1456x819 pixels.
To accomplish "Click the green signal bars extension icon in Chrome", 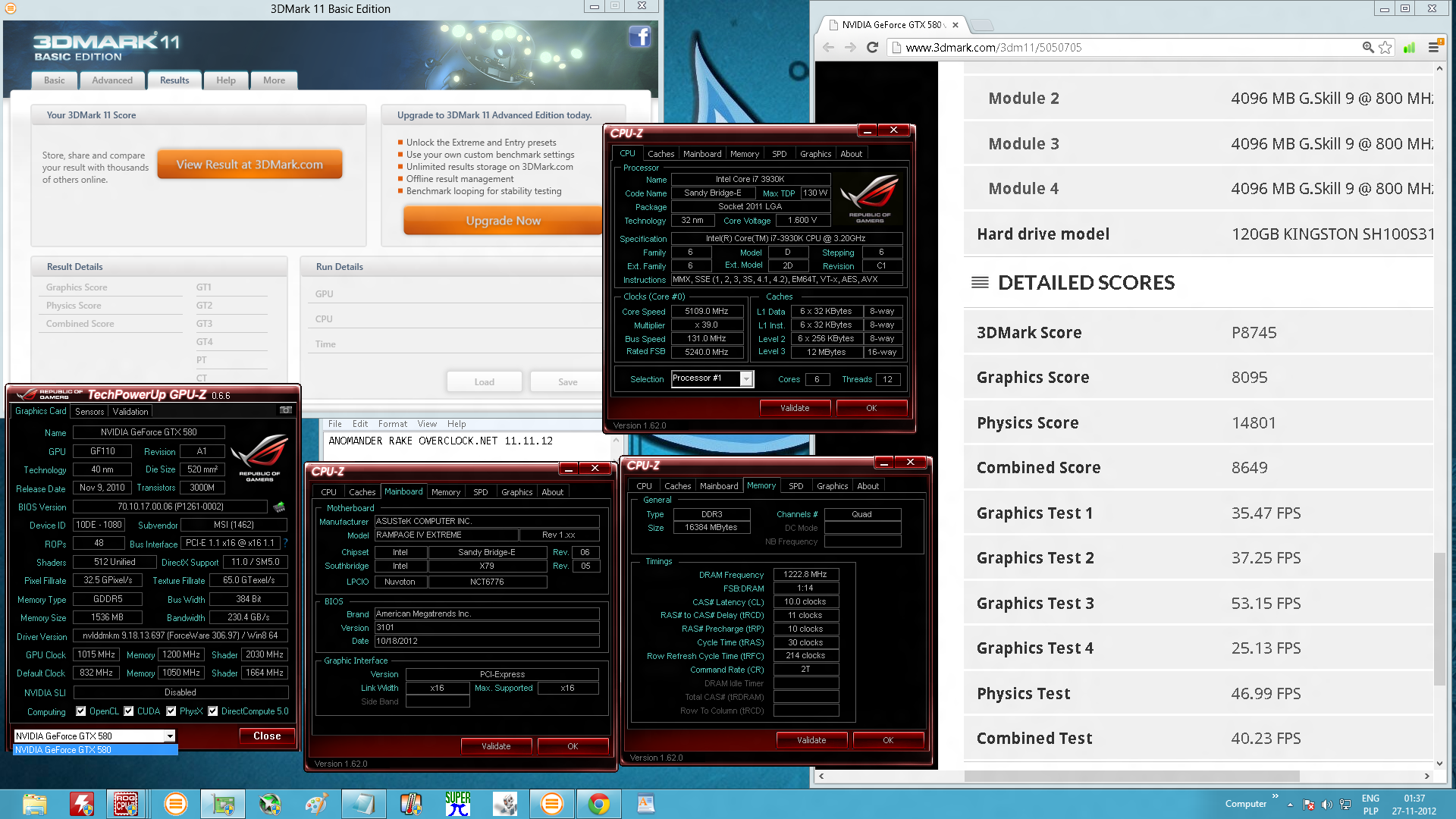I will (1409, 47).
